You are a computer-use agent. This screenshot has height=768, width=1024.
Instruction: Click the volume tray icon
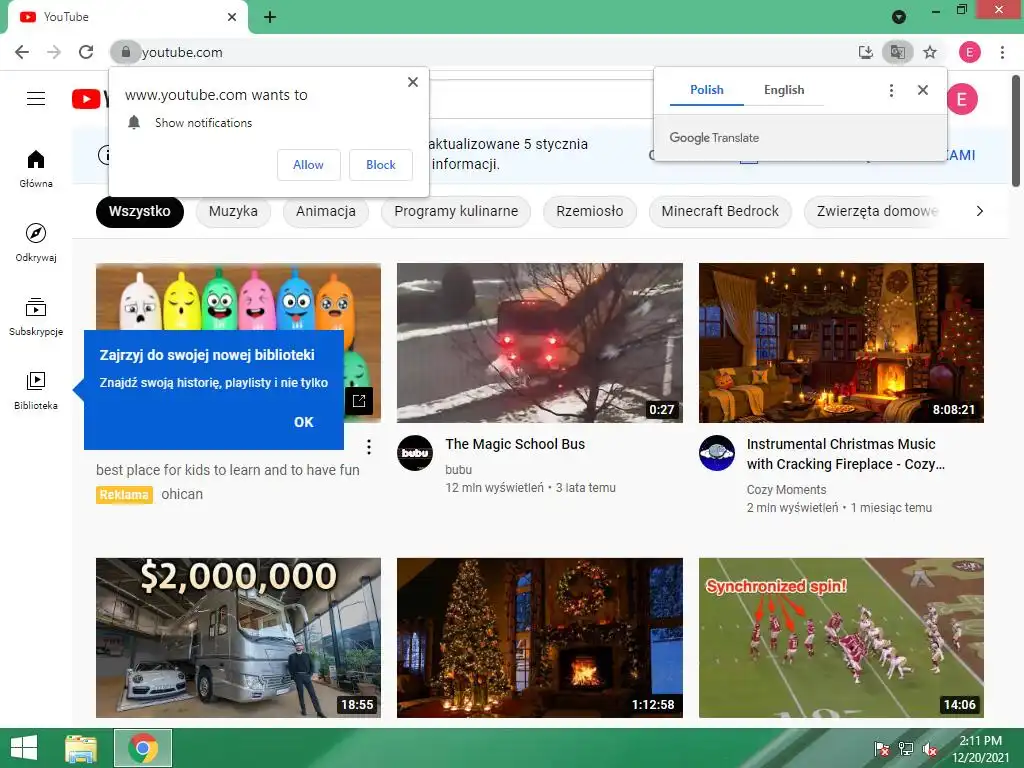(x=929, y=749)
